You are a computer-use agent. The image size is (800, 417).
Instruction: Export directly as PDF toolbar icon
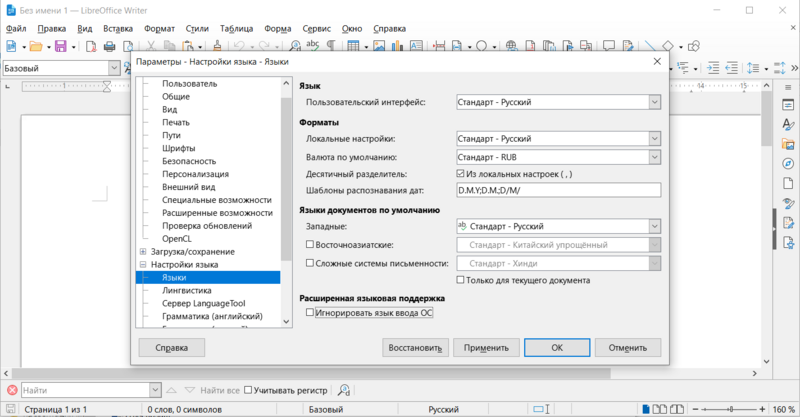click(91, 46)
